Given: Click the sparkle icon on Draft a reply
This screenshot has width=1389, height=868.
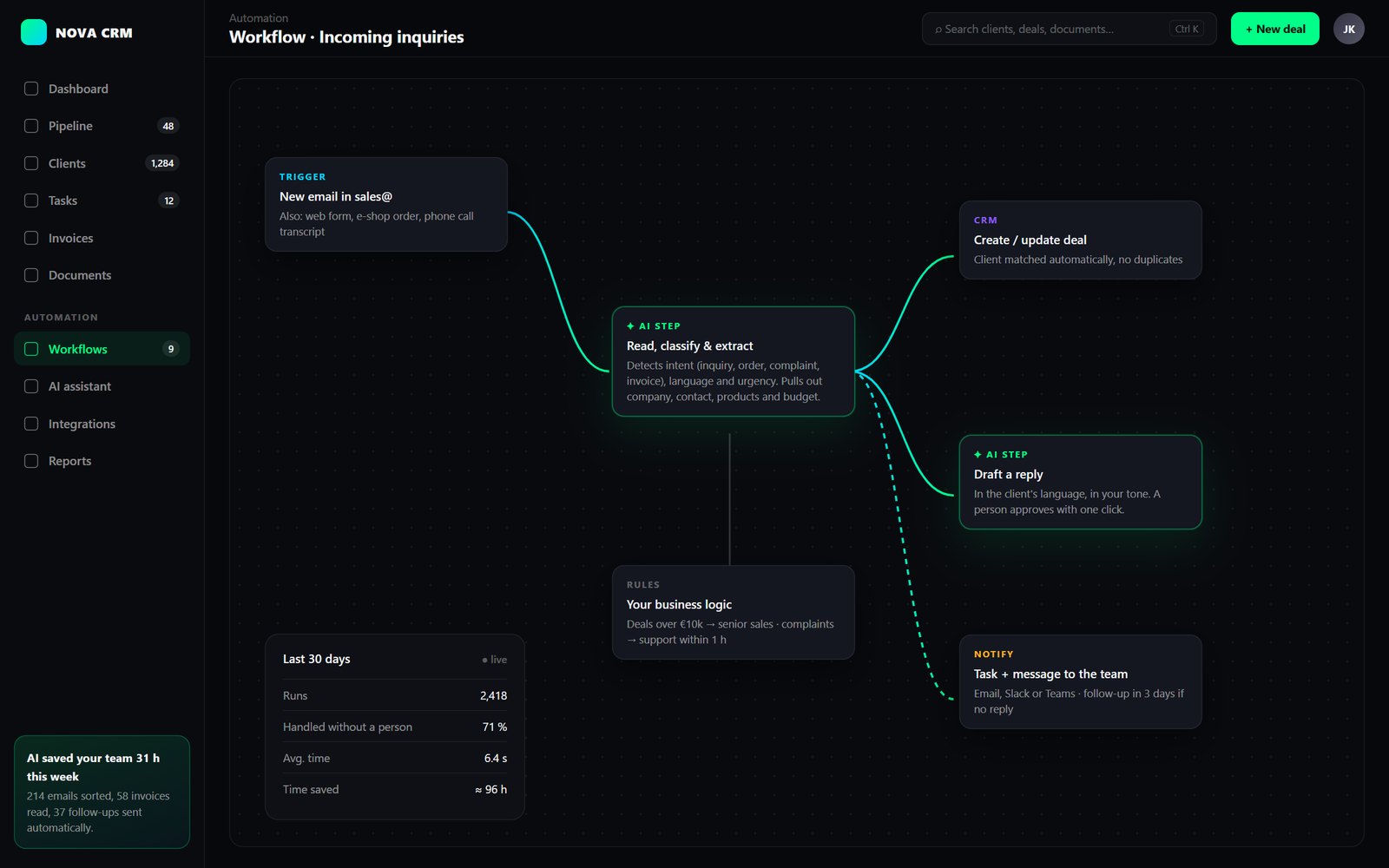Looking at the screenshot, I should coord(978,454).
